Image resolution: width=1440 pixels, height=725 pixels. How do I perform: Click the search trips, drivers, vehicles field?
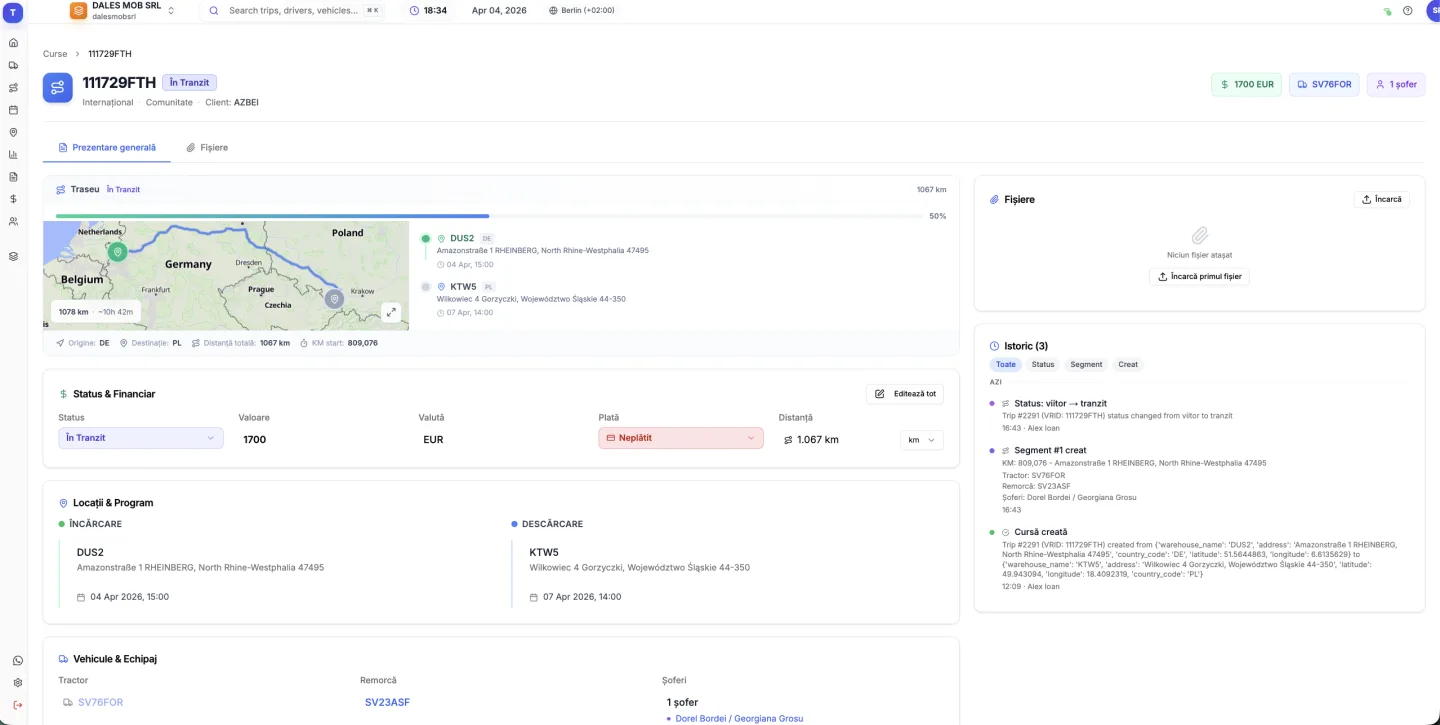(294, 10)
